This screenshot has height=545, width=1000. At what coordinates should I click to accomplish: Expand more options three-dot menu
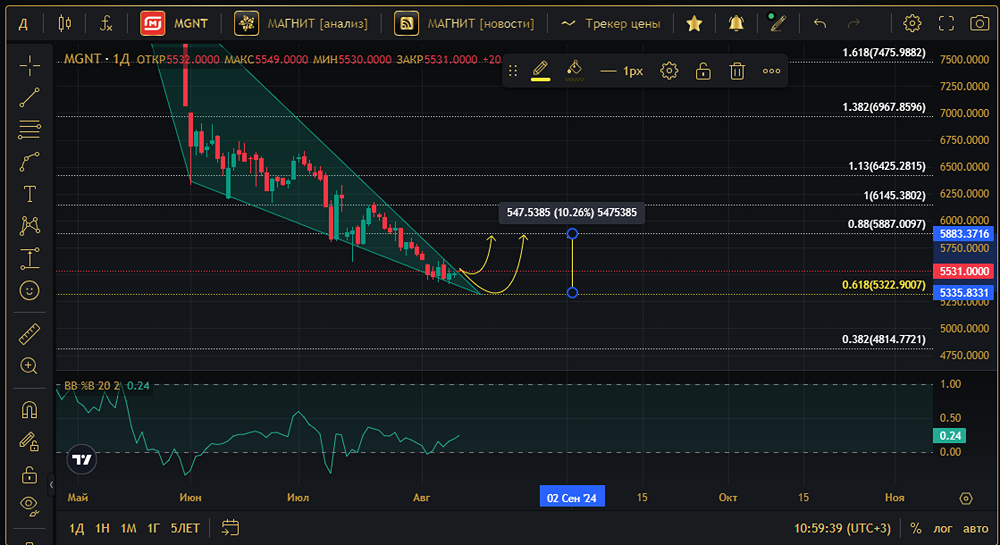(x=771, y=71)
